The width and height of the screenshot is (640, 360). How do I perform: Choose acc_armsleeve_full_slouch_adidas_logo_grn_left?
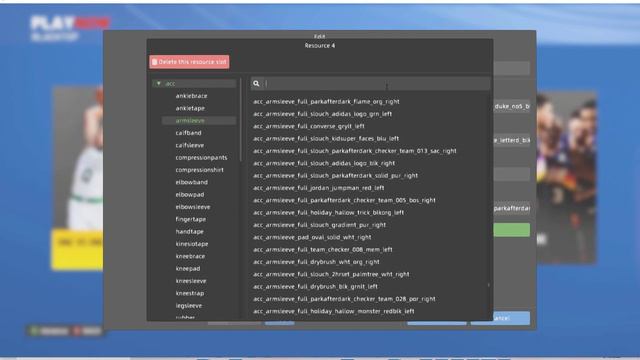322,114
